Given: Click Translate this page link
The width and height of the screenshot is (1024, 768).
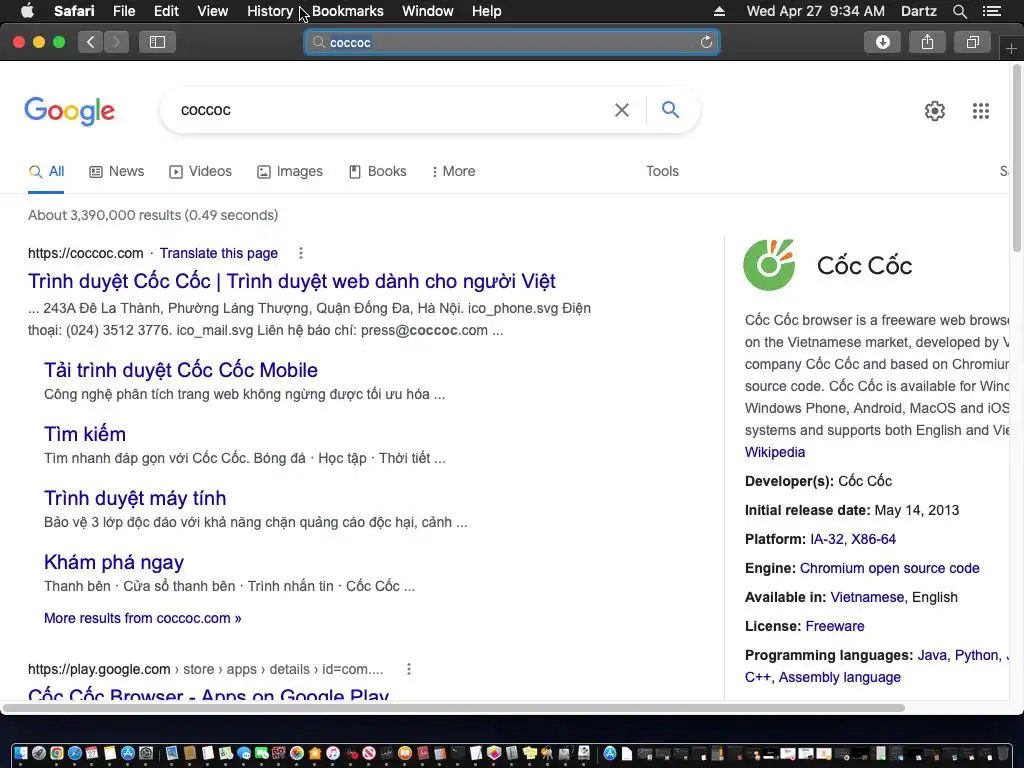Looking at the screenshot, I should click(x=219, y=253).
